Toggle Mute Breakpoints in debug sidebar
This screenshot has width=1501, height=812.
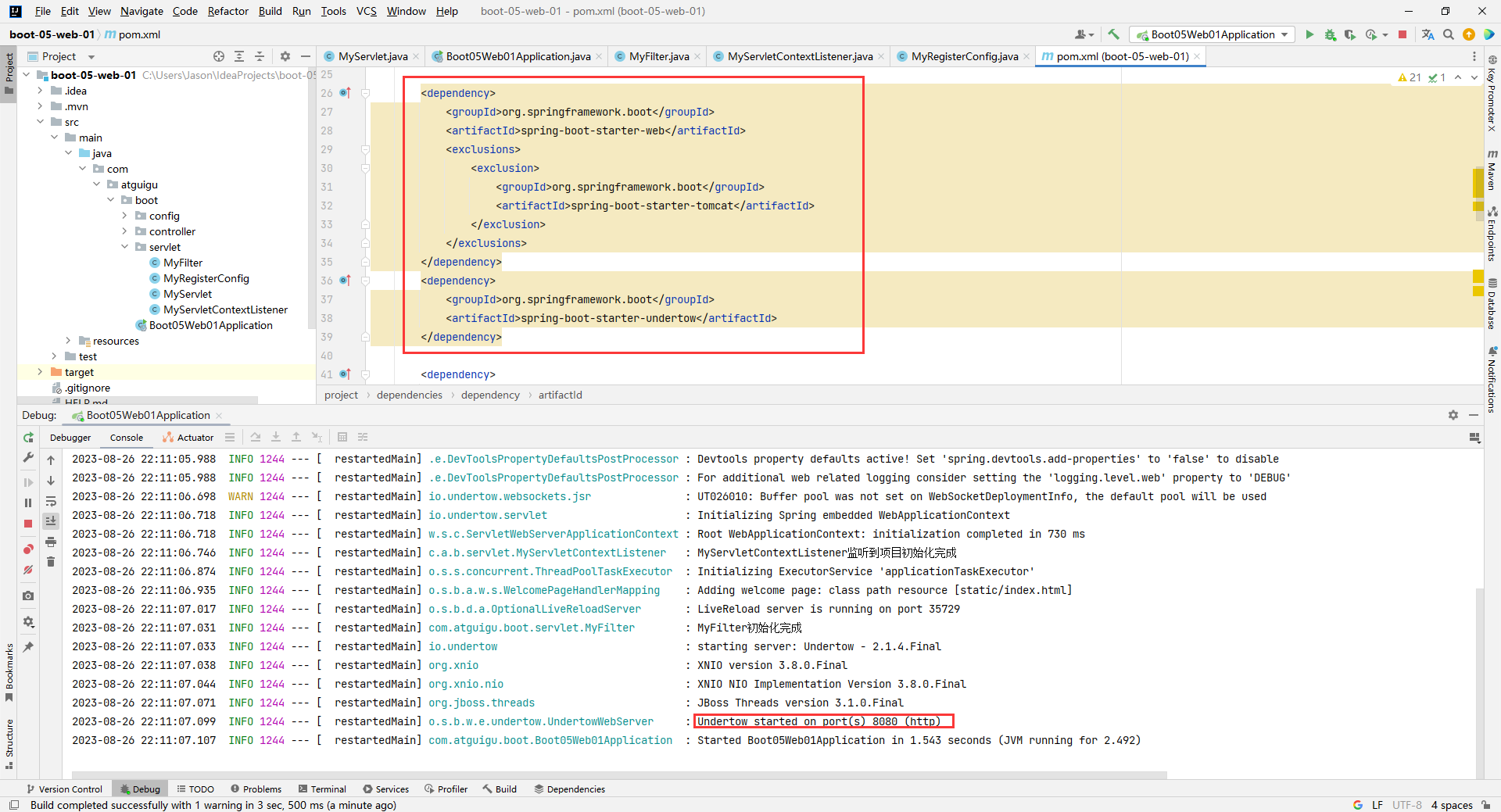(28, 570)
